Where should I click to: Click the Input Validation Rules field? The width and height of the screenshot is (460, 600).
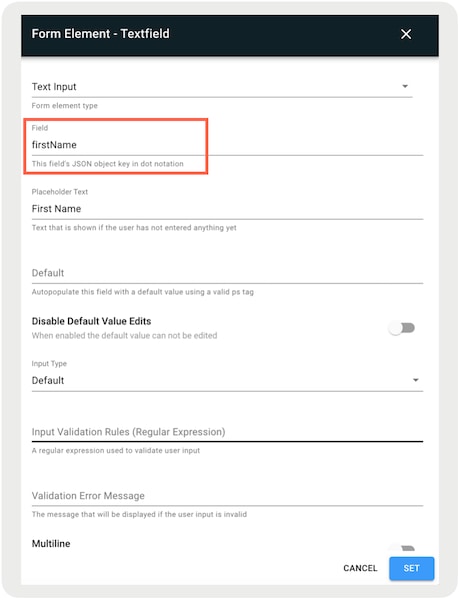click(x=227, y=432)
